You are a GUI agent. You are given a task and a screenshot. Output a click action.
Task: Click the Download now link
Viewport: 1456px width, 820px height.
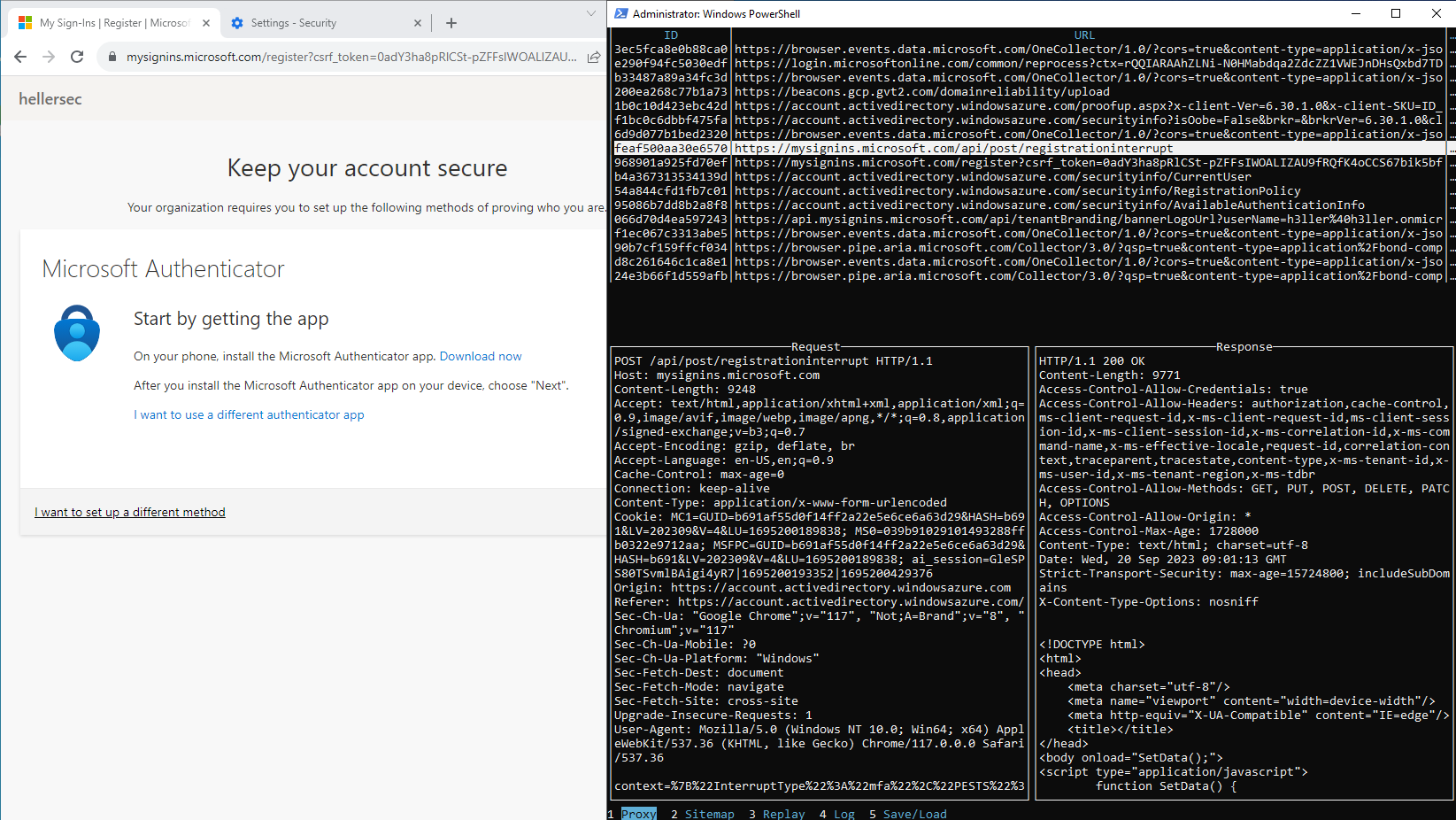tap(481, 356)
